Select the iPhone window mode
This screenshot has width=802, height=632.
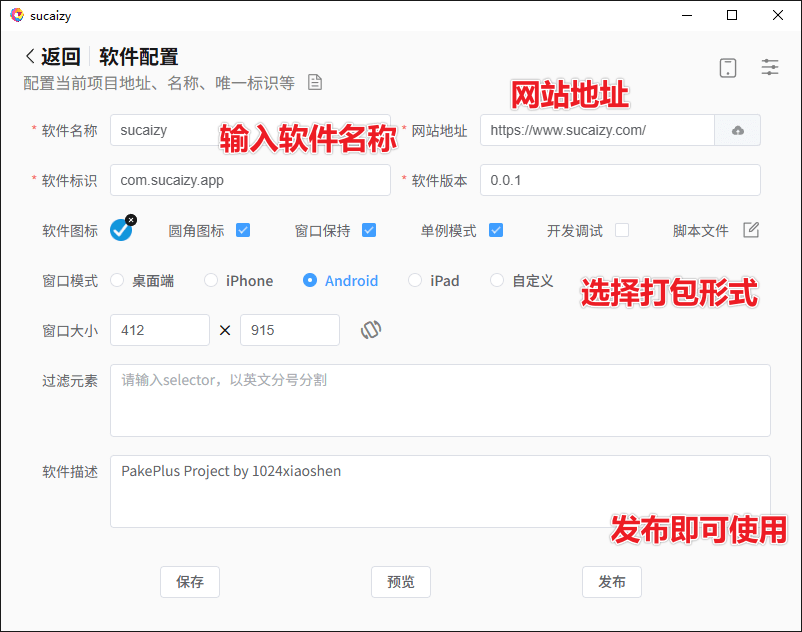213,281
